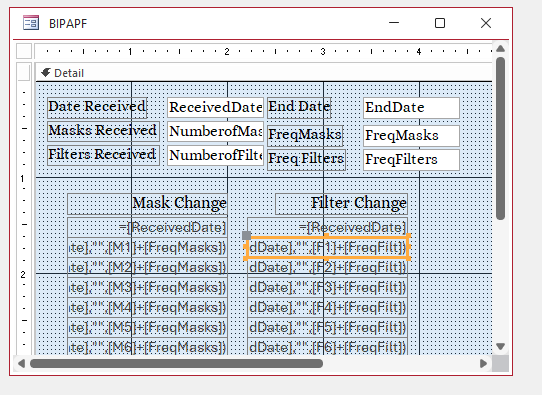Click the selected [F1]+[FreqFilt] expression box

click(x=328, y=247)
